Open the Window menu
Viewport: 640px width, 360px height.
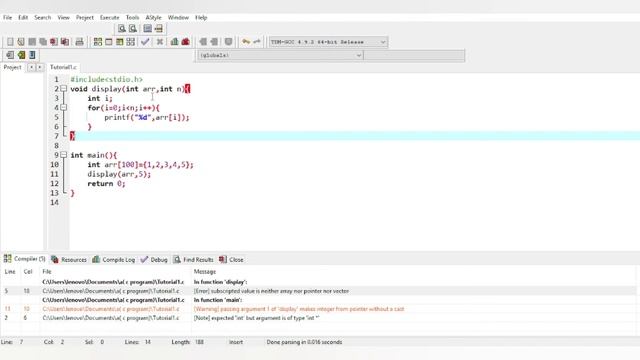click(x=178, y=18)
